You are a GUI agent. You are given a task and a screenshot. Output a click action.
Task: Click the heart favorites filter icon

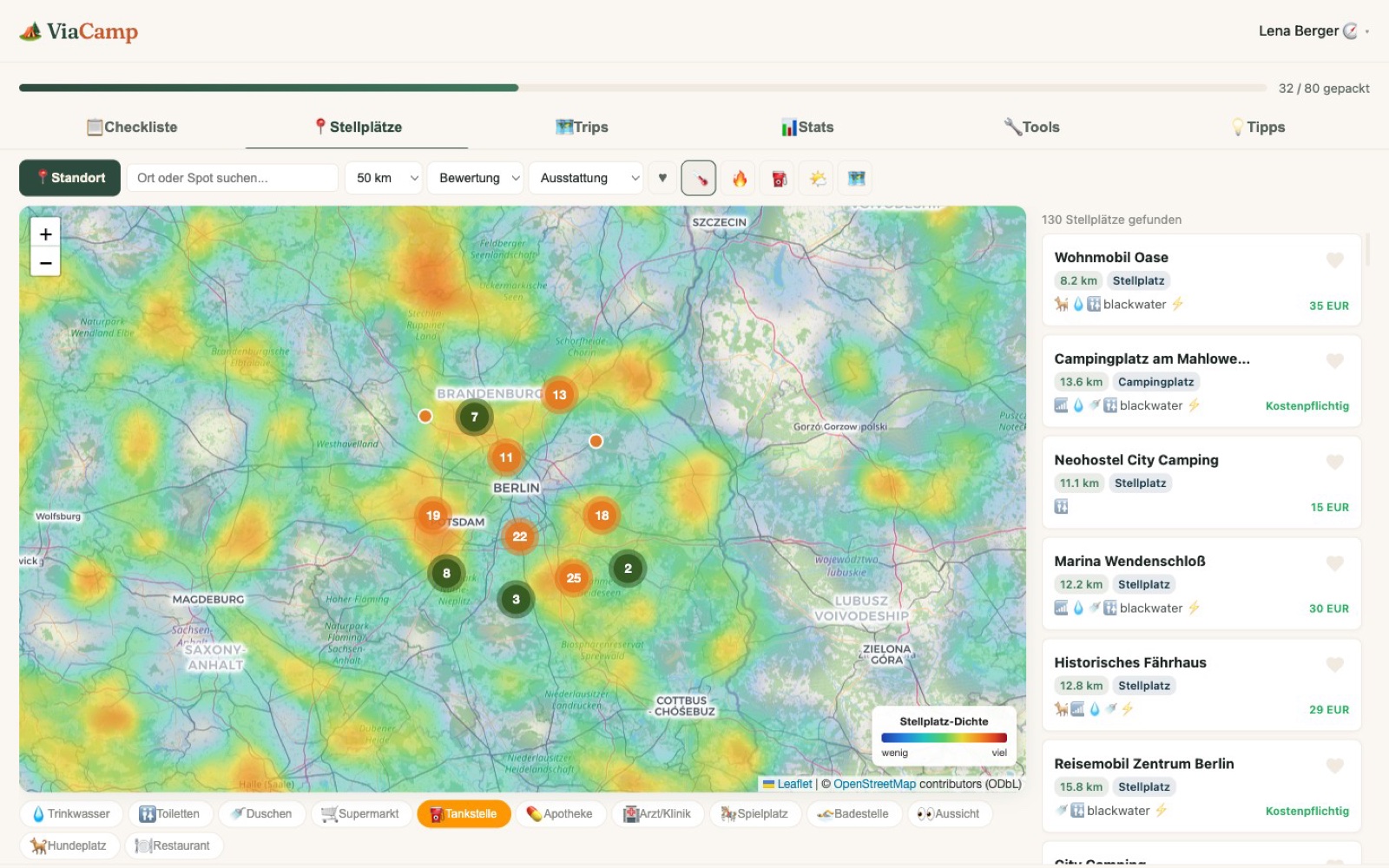coord(662,178)
